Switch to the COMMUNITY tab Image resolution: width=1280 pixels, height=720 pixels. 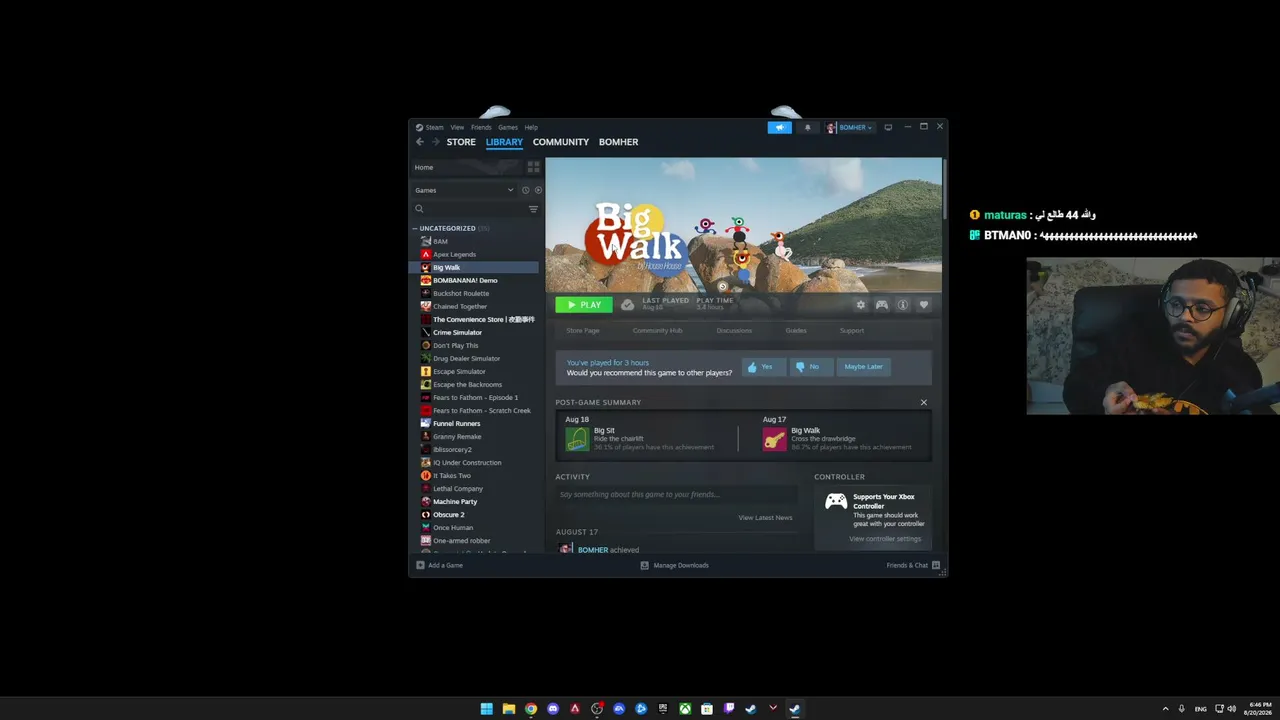pyautogui.click(x=561, y=142)
